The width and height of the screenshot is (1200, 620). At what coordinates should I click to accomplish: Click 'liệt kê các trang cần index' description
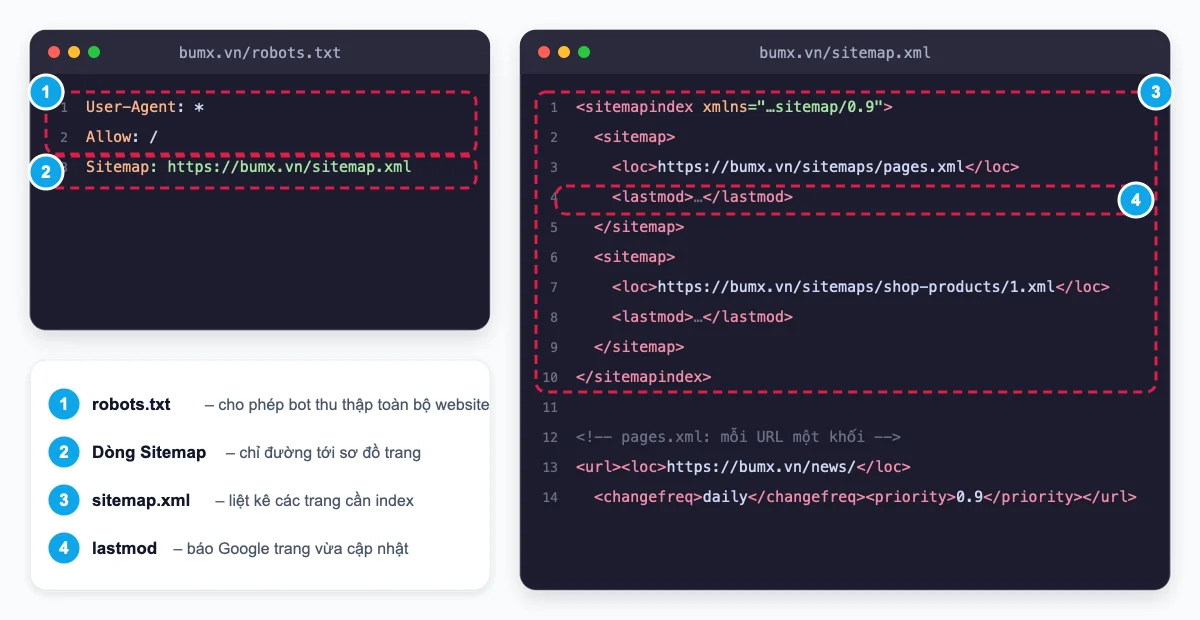323,501
